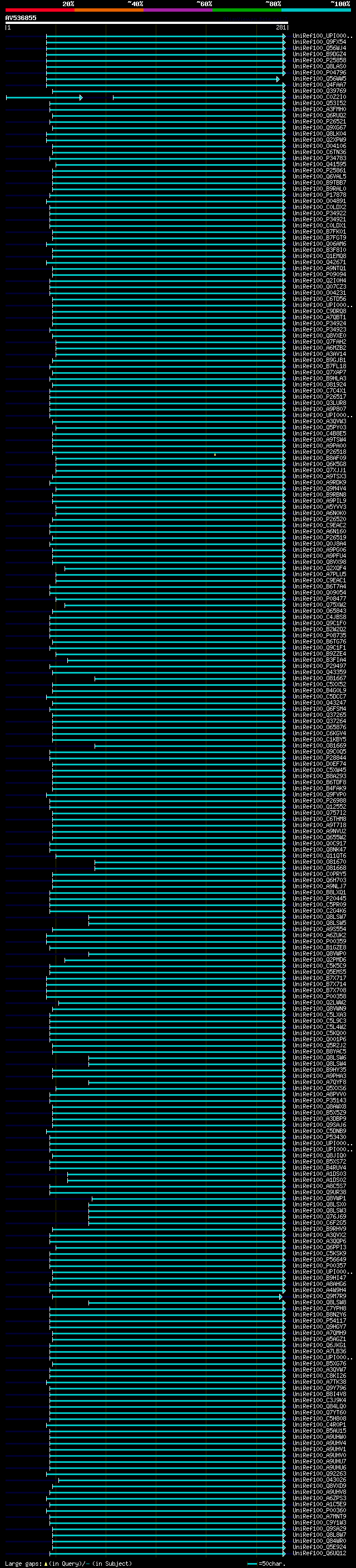The height and width of the screenshot is (1568, 356).
Task: Select the UniRef100_Q2XQF4 label
Action: click(x=319, y=568)
